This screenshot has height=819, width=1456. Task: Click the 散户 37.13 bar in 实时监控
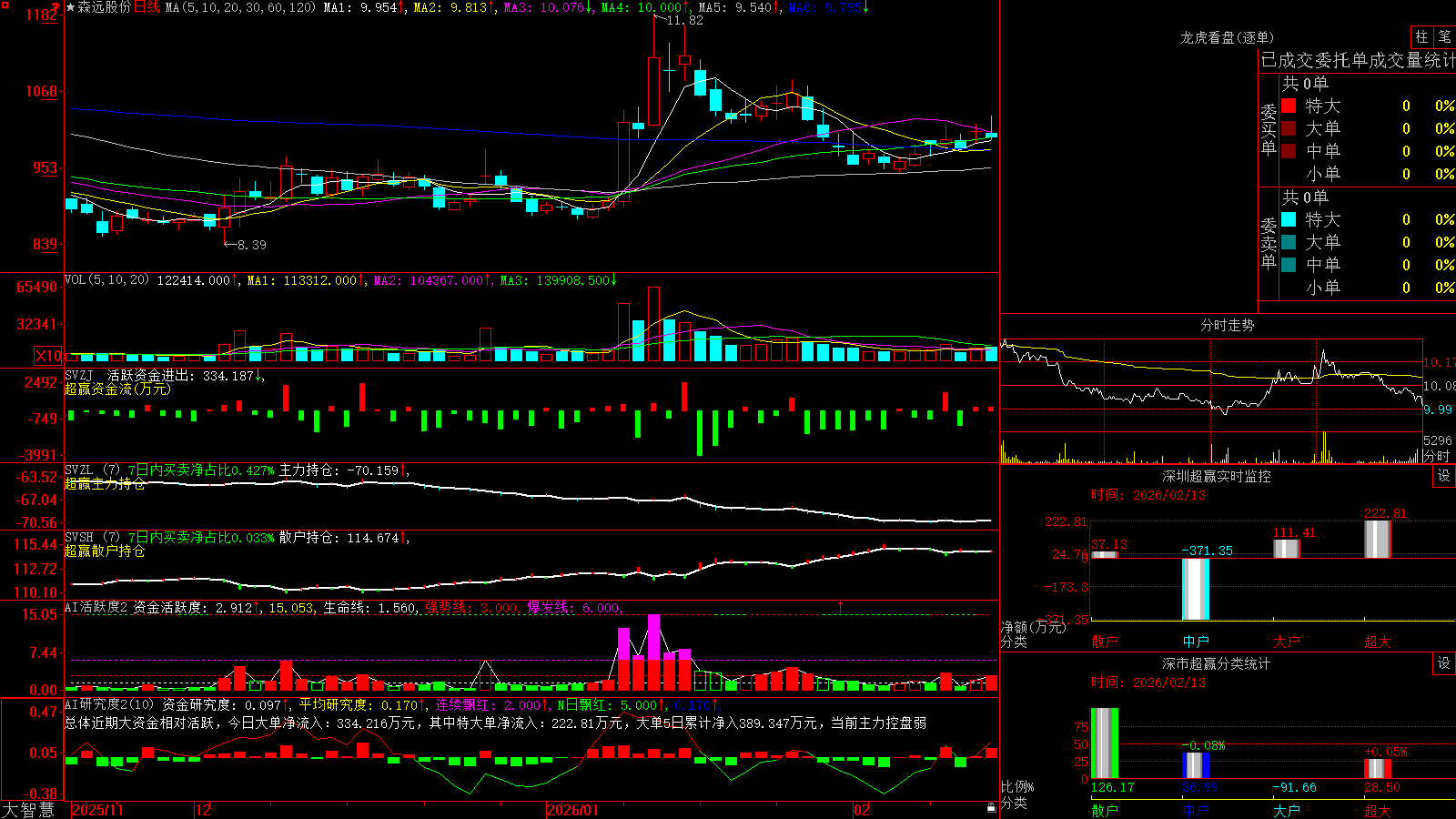click(1105, 554)
